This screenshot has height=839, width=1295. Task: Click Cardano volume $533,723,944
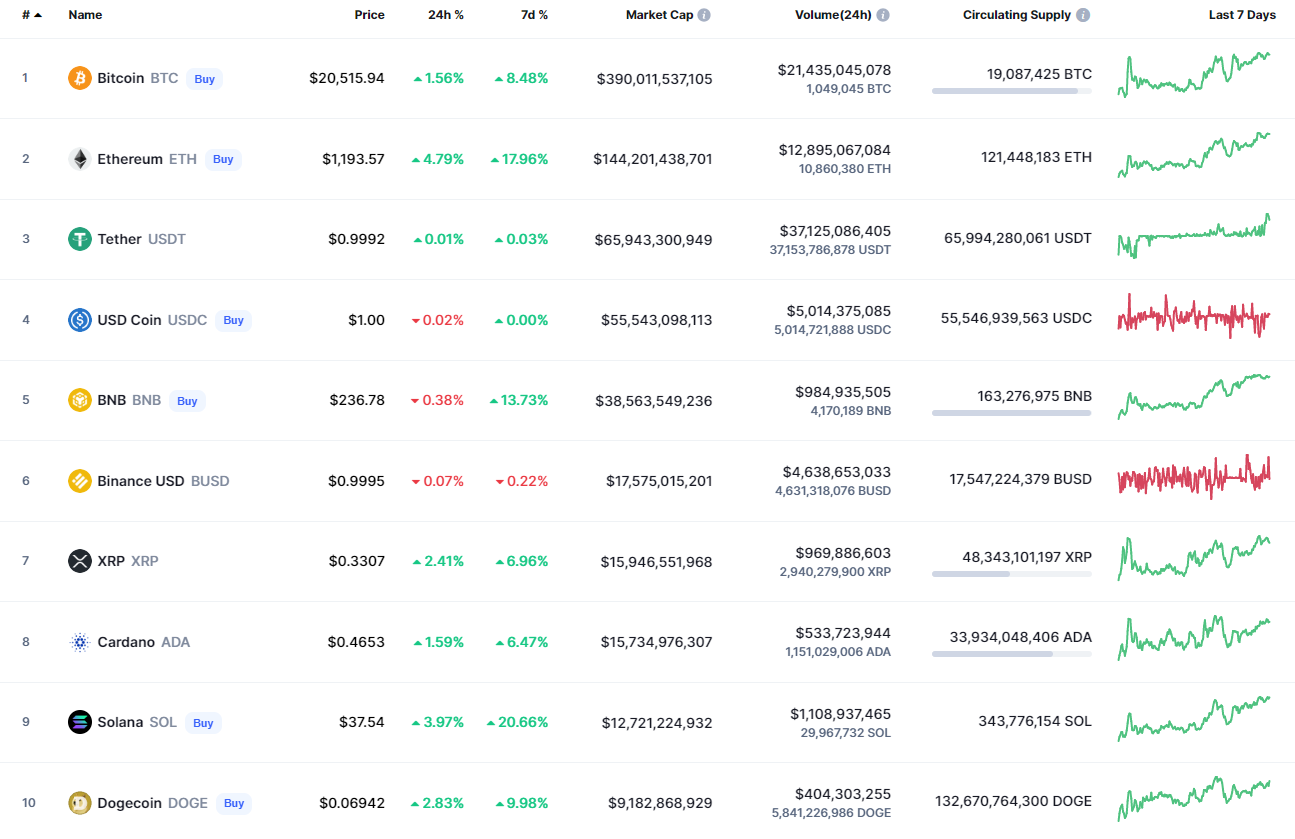pyautogui.click(x=843, y=633)
